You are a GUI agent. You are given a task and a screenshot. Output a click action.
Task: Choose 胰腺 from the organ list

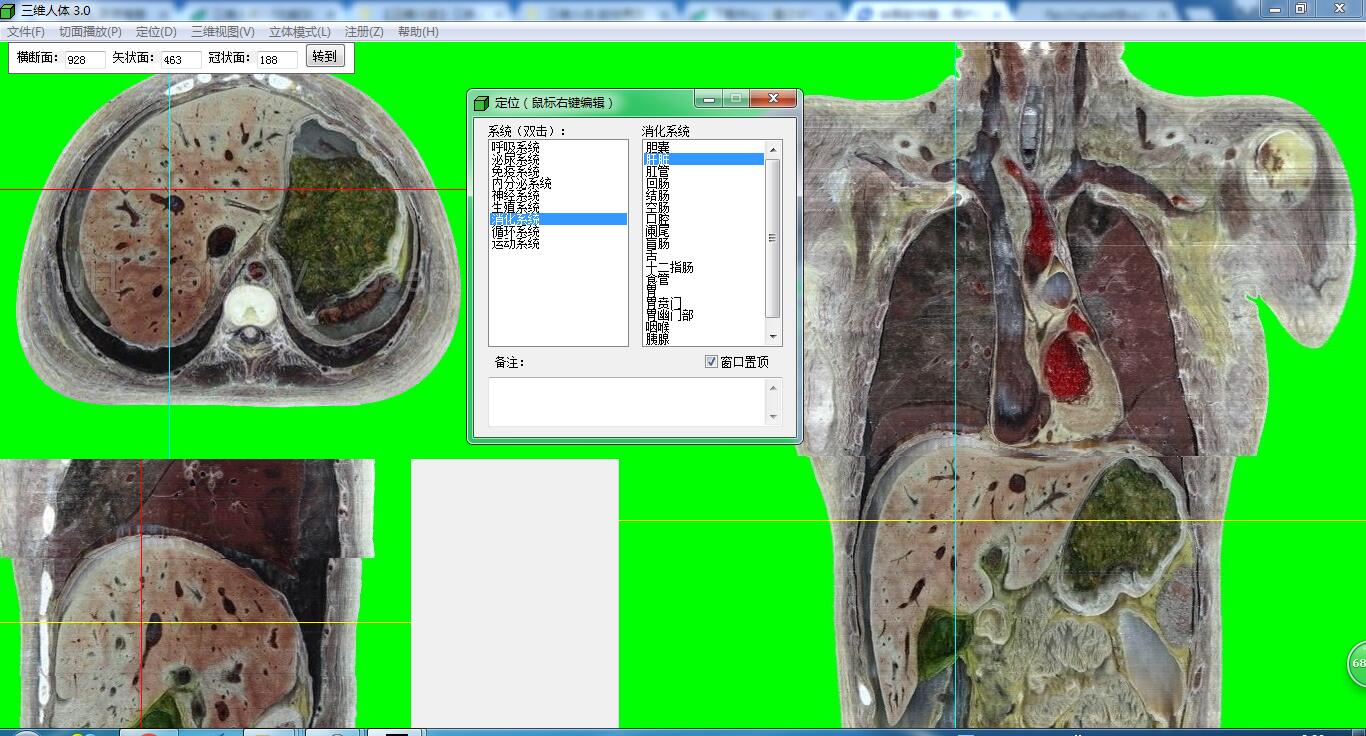[x=657, y=340]
